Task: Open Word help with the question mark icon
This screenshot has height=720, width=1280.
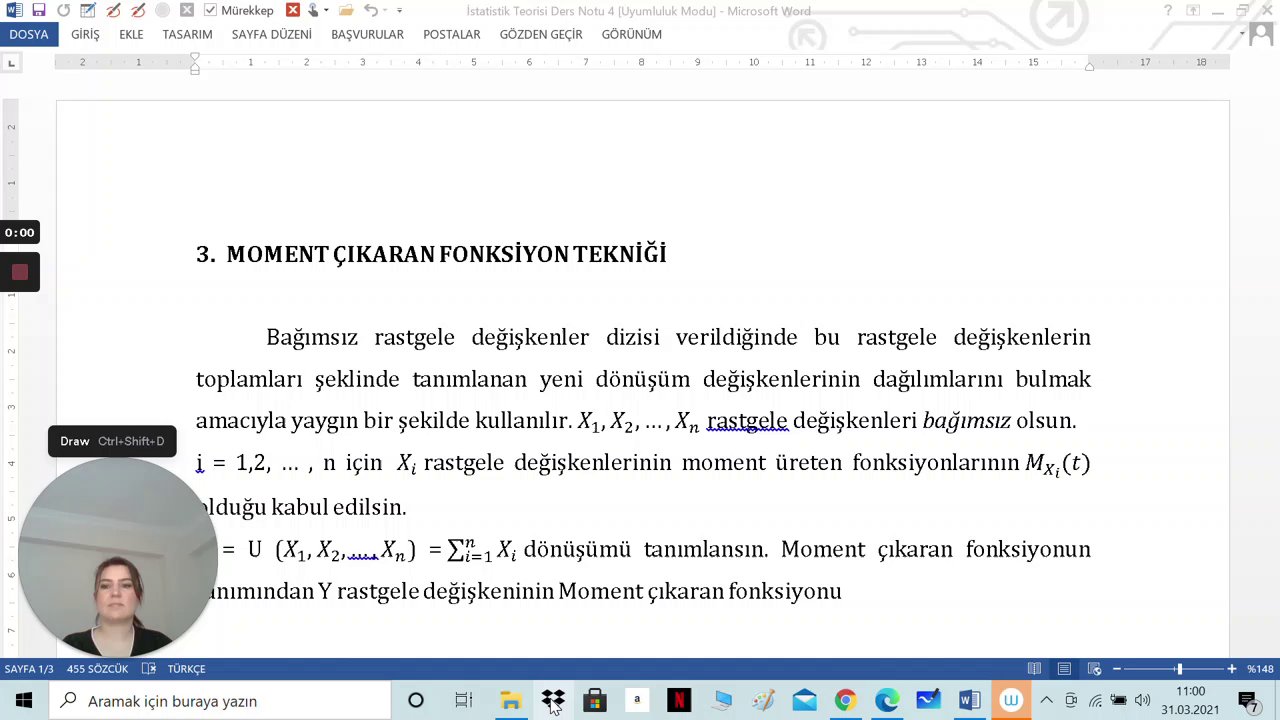Action: point(1168,11)
